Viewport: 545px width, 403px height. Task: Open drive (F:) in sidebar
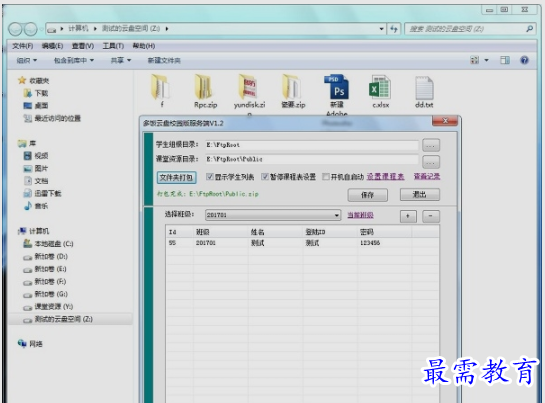point(45,282)
